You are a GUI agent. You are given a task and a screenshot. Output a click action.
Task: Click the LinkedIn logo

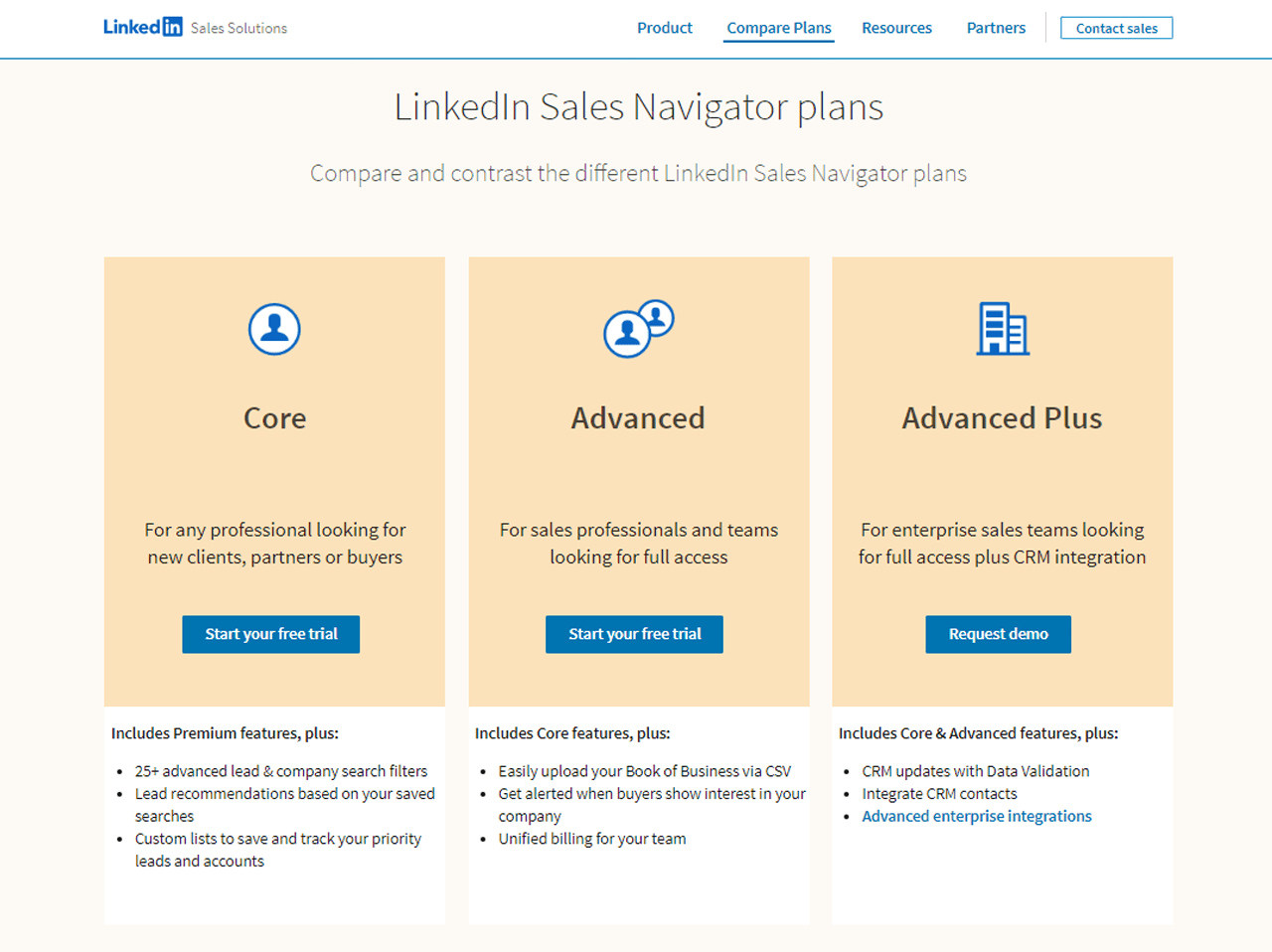pos(142,27)
